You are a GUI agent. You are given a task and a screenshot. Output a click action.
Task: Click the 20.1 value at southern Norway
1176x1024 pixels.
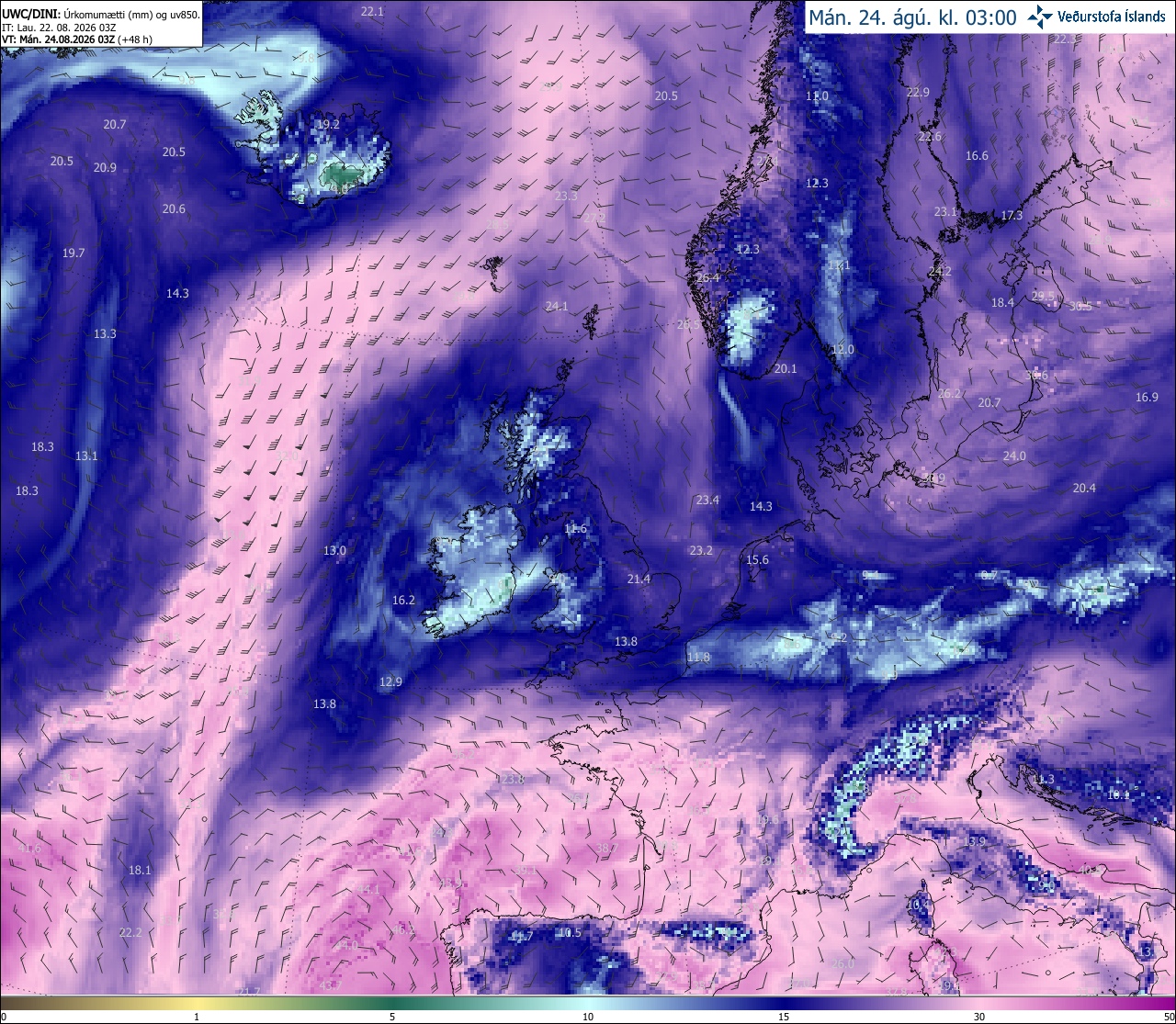[786, 369]
